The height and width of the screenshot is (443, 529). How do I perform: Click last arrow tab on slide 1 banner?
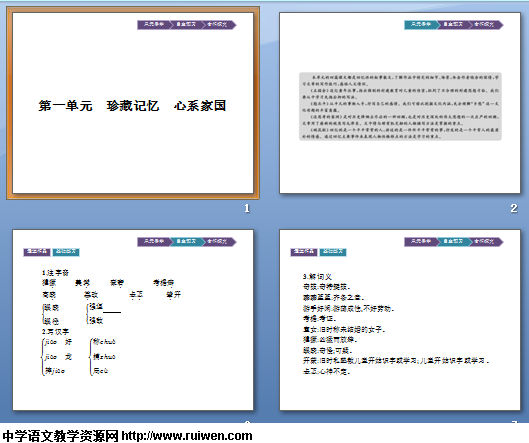tap(219, 25)
